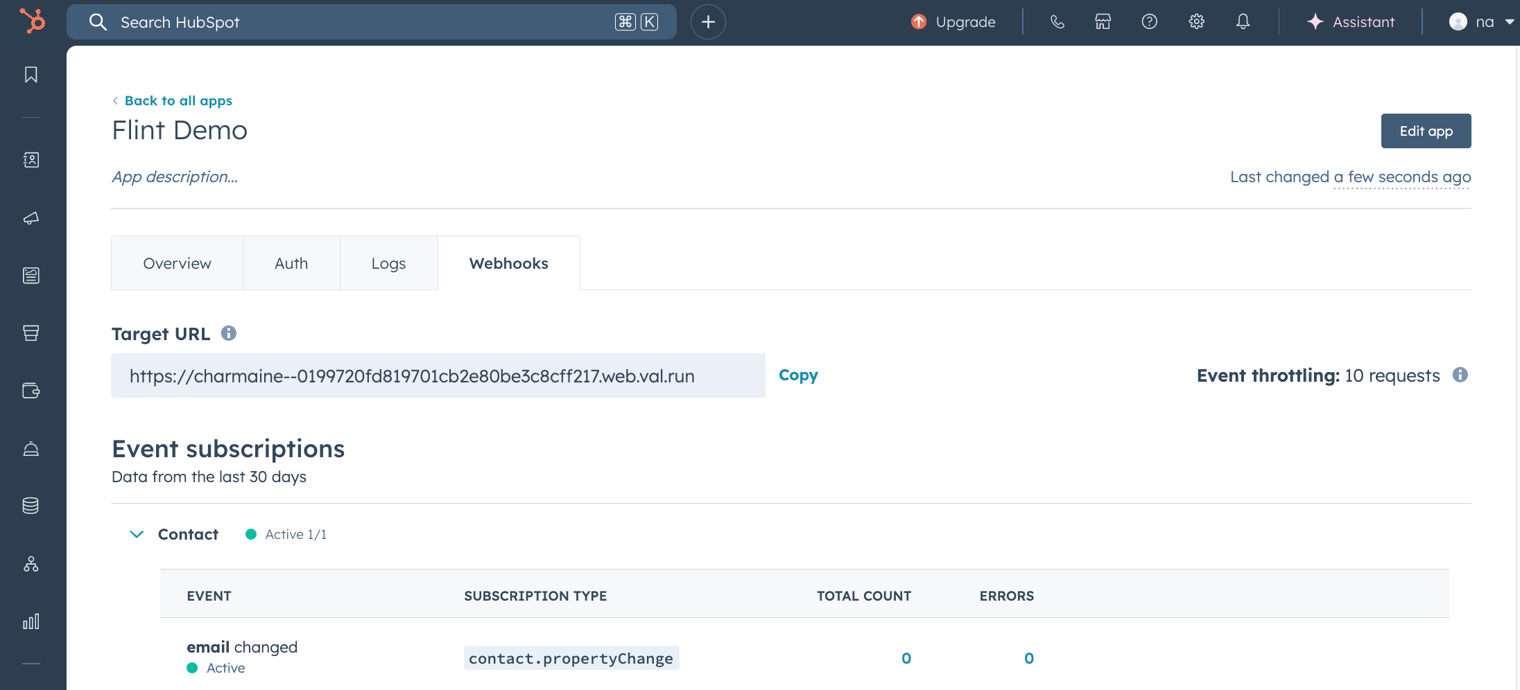Switch to the Auth tab
Viewport: 1520px width, 690px height.
click(x=291, y=263)
